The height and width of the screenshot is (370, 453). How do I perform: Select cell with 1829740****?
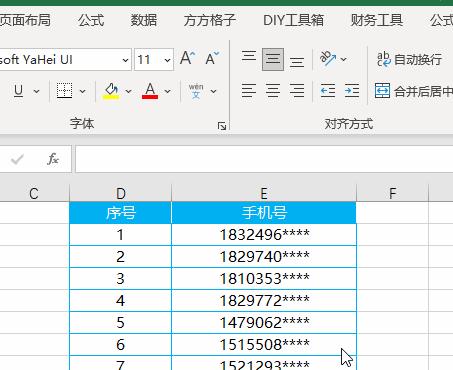pos(264,257)
